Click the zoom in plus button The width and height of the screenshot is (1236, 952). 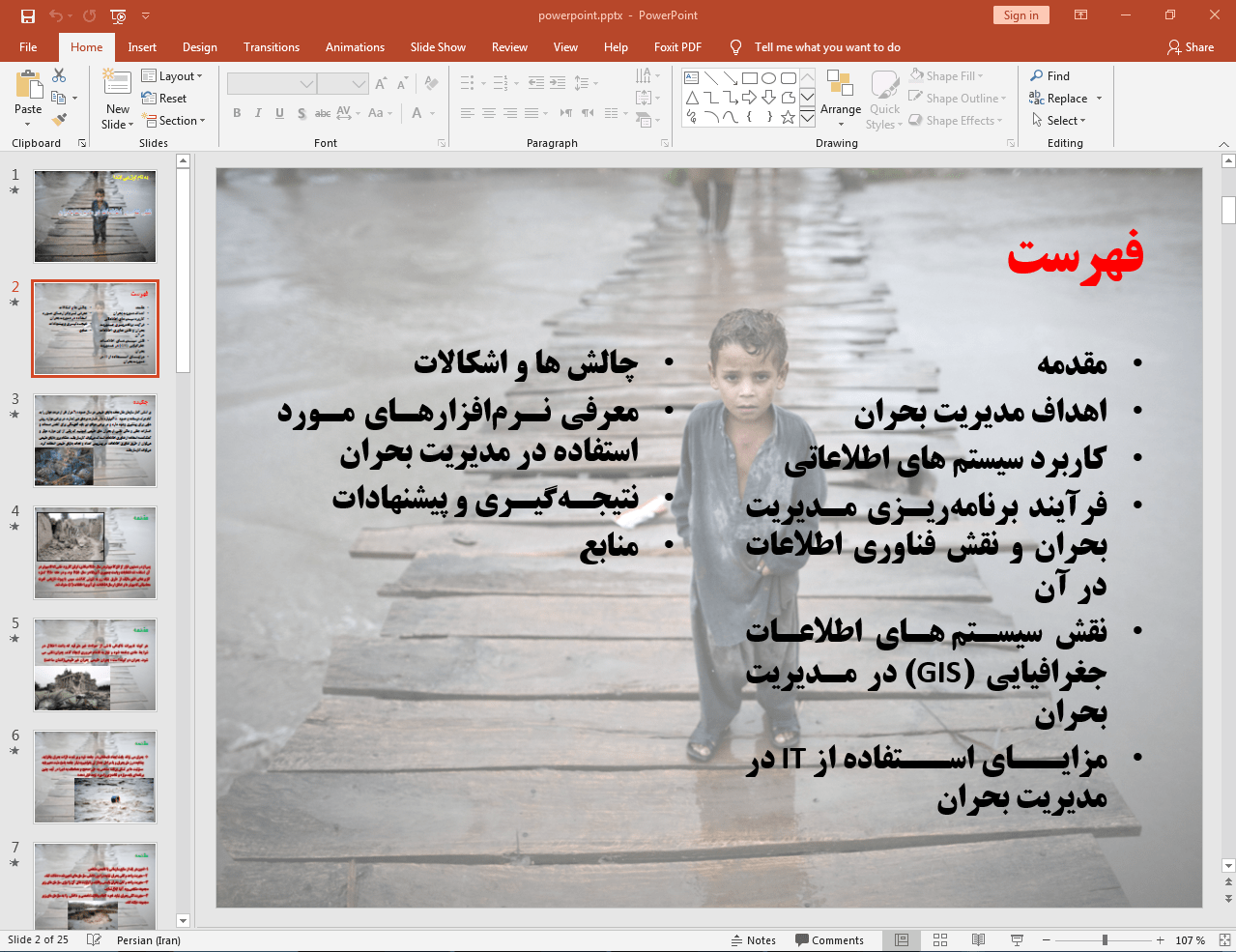coord(1160,940)
